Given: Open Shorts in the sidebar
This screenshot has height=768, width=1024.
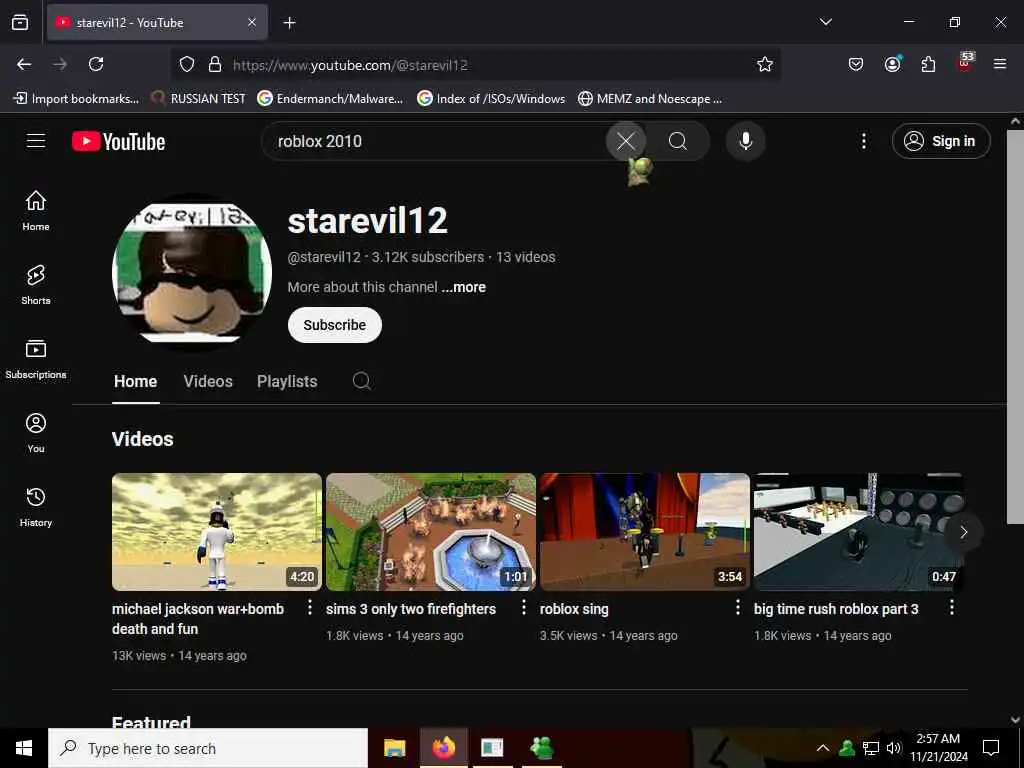Looking at the screenshot, I should click(x=36, y=285).
